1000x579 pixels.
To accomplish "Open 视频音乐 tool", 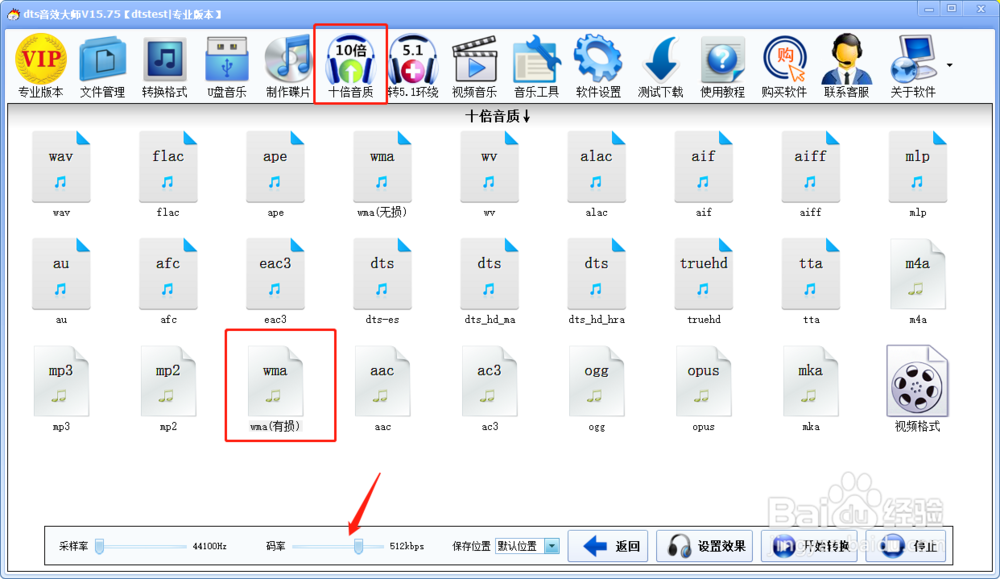I will 474,66.
